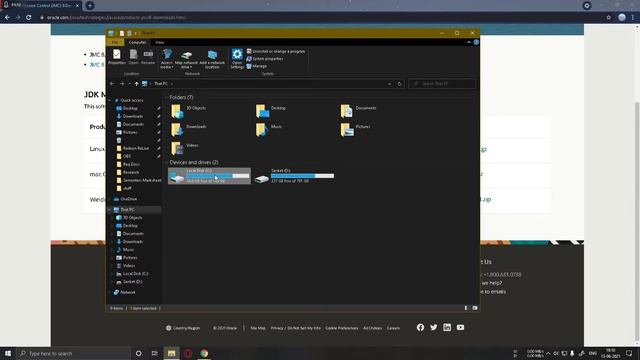This screenshot has width=640, height=360.
Task: Click Oracle page Twitter icon
Action: tap(433, 327)
